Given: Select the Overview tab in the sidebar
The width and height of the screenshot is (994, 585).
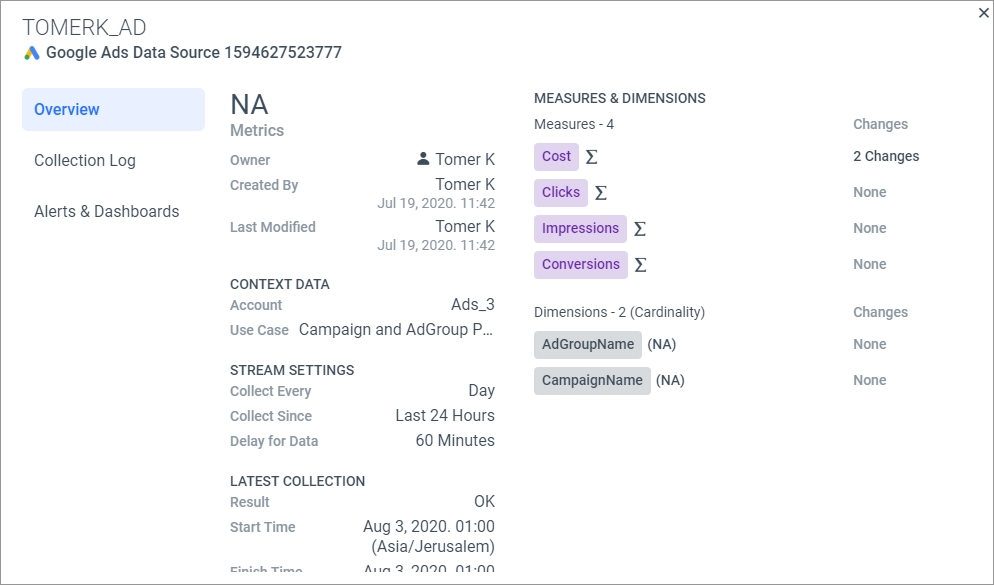Looking at the screenshot, I should (x=68, y=109).
